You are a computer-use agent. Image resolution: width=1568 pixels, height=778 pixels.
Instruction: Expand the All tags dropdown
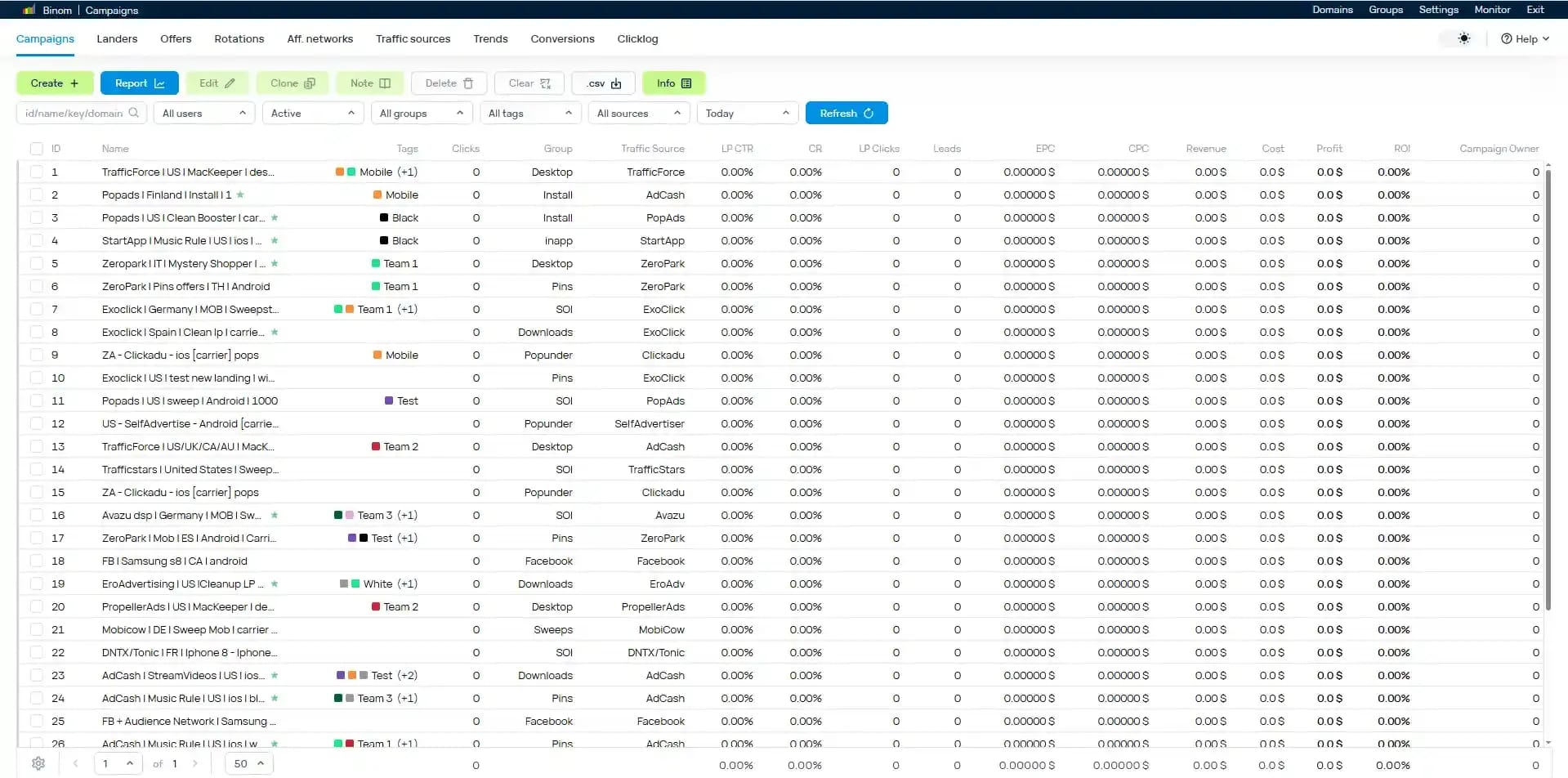[530, 113]
